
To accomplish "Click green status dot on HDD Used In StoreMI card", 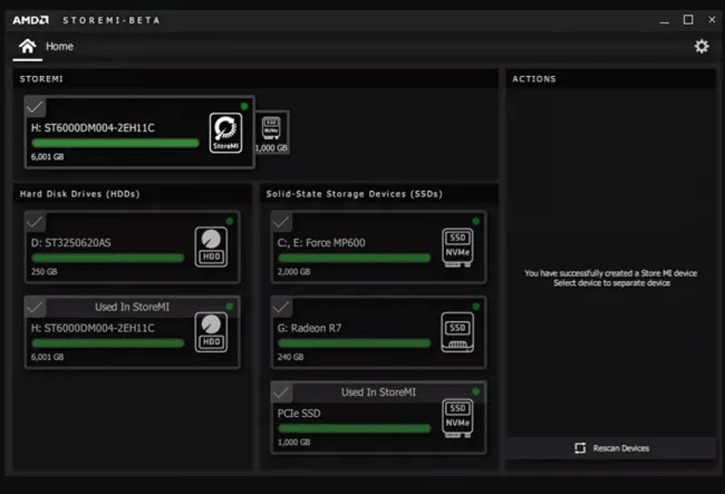I will point(229,306).
